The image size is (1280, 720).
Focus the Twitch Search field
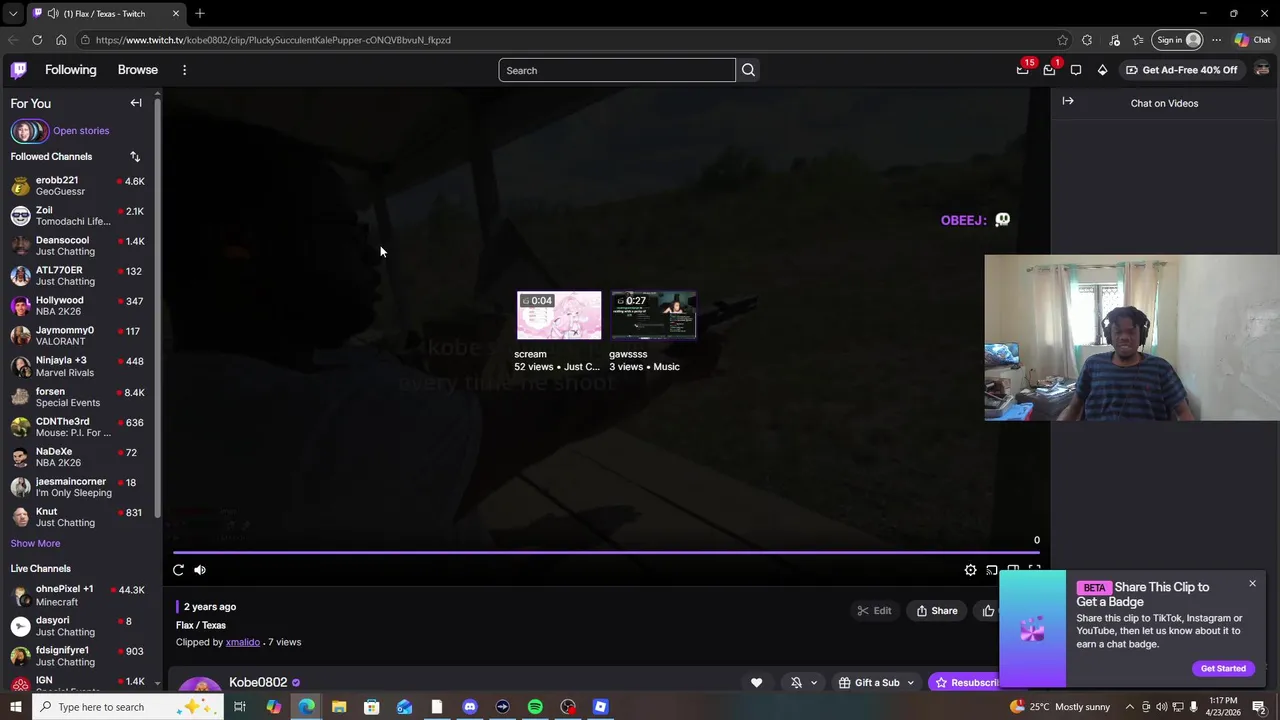coord(617,70)
